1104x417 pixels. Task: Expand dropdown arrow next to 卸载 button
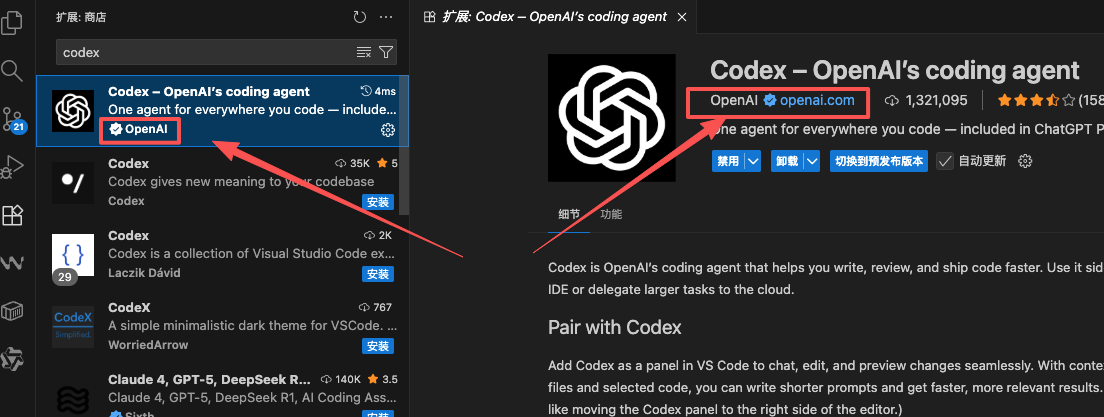pyautogui.click(x=812, y=161)
